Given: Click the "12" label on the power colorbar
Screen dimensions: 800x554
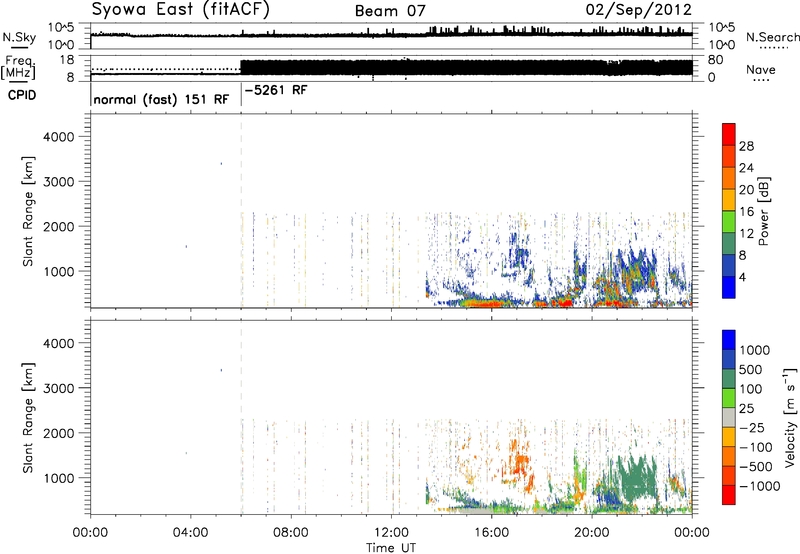Looking at the screenshot, I should [x=746, y=234].
